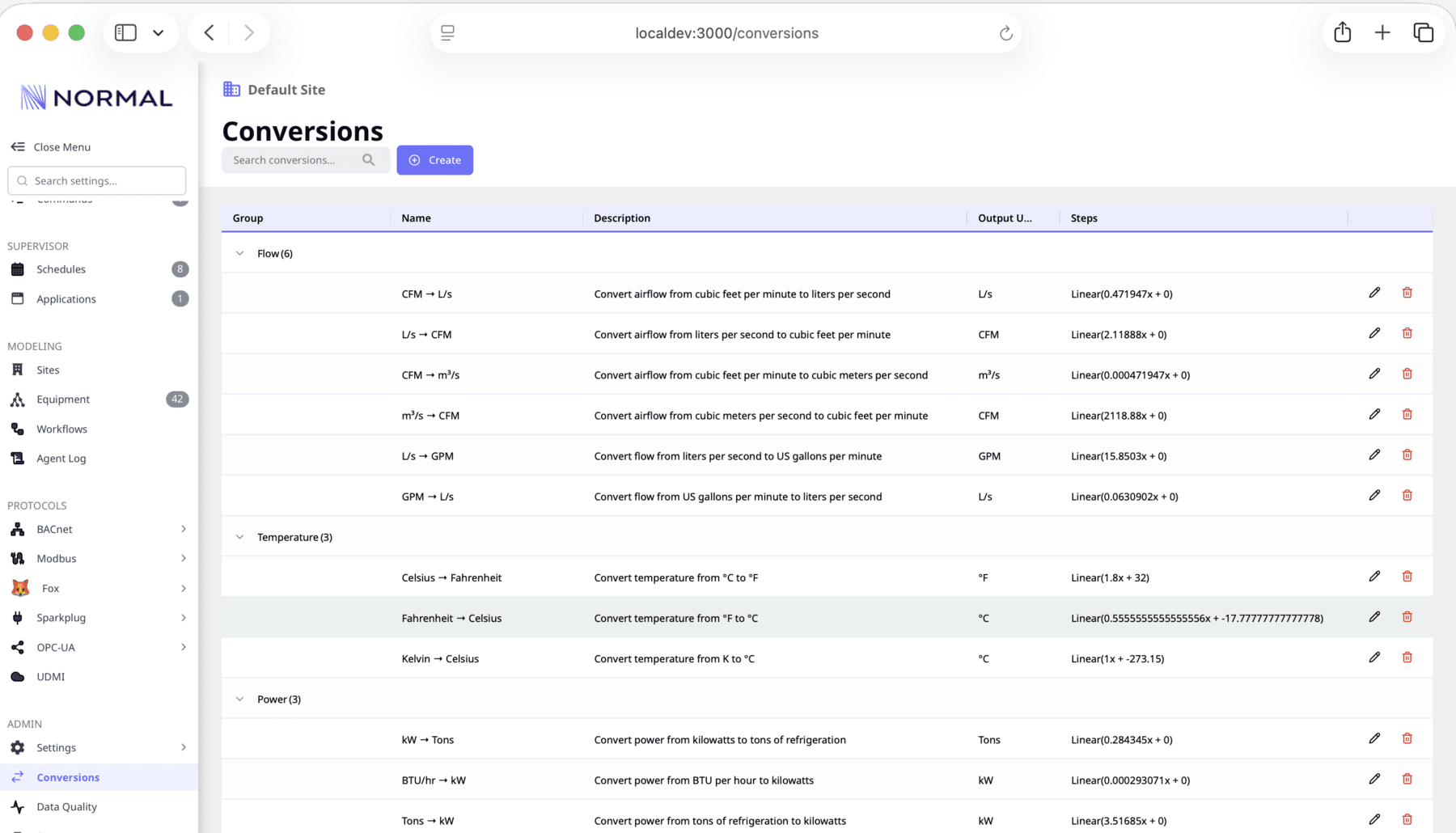This screenshot has height=833, width=1456.
Task: Open Agent Log in the sidebar
Action: click(99, 458)
